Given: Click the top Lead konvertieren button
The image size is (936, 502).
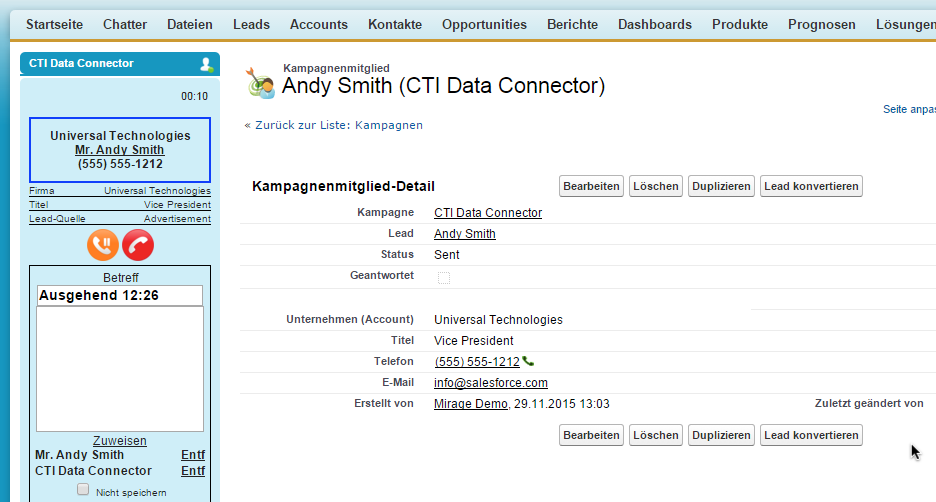Looking at the screenshot, I should 811,186.
